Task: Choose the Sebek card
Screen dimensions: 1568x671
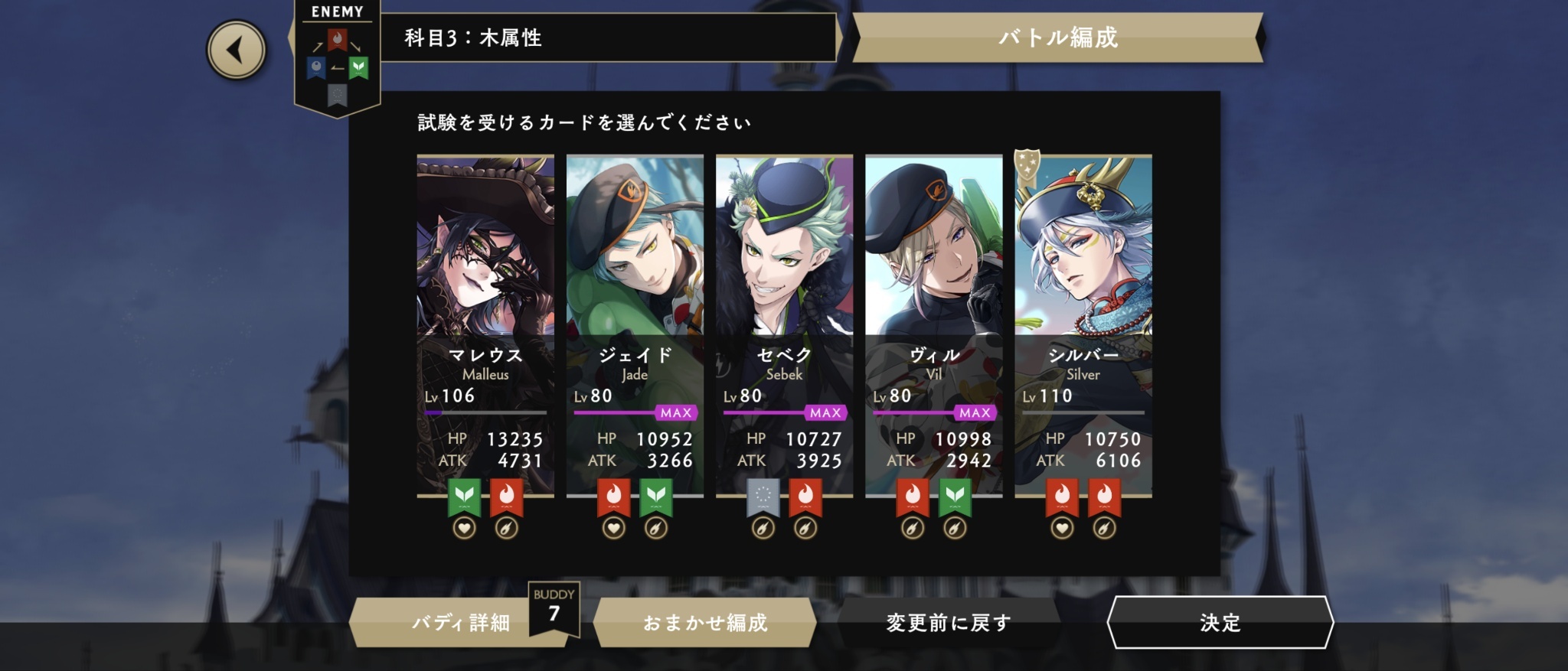Action: point(784,327)
